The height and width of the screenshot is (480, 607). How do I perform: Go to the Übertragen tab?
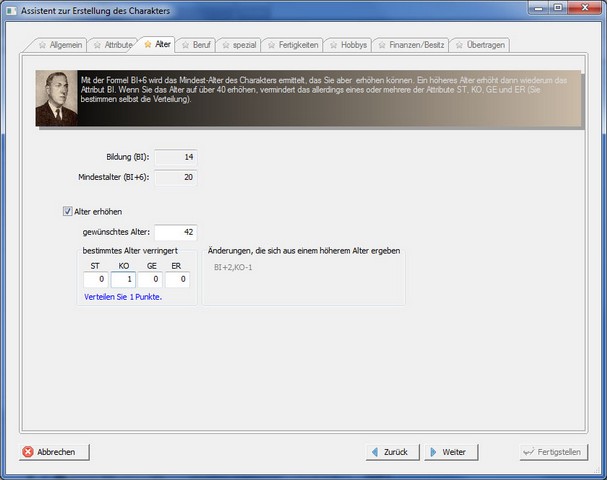(480, 45)
